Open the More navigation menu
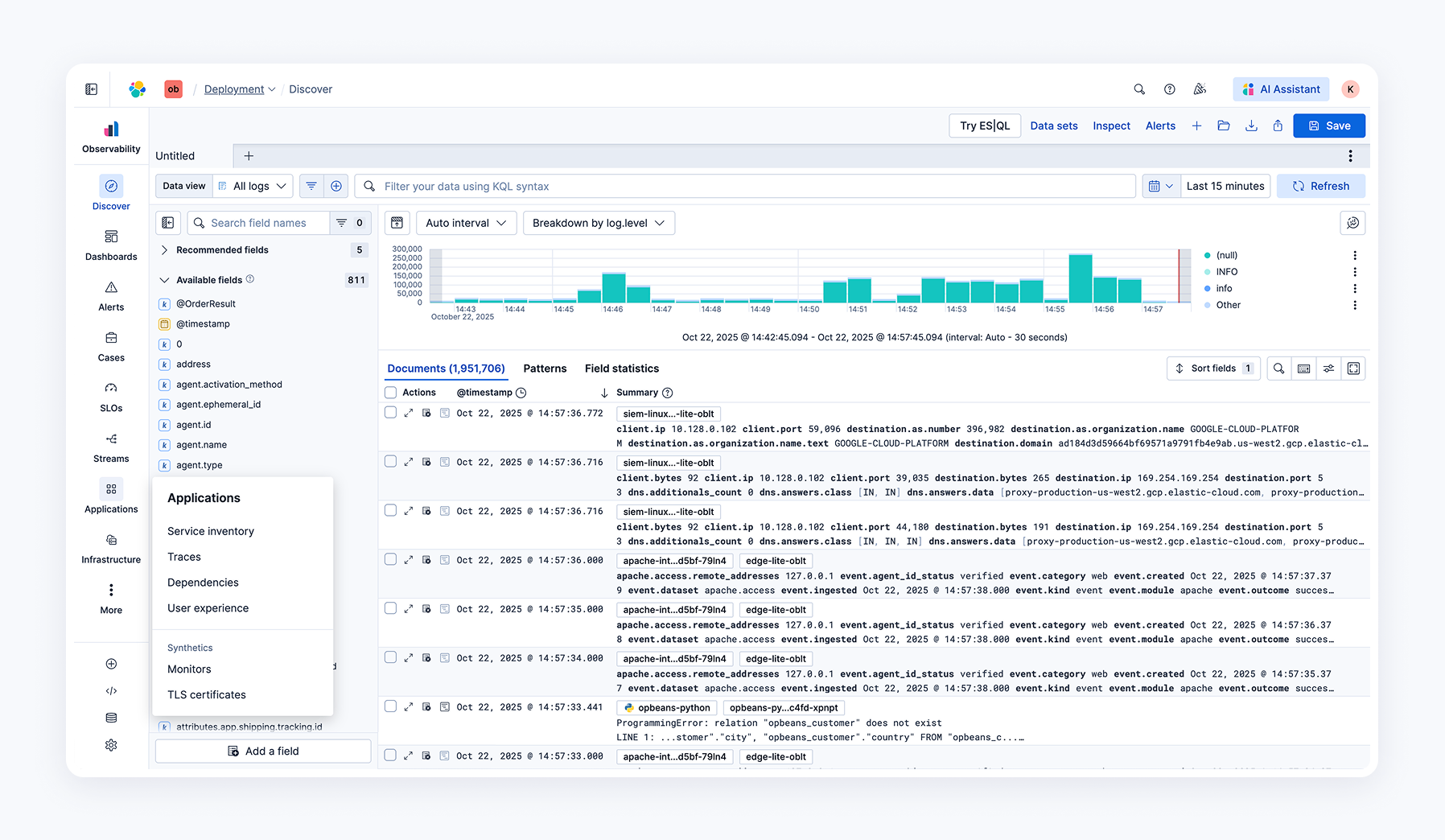Viewport: 1445px width, 840px height. point(111,599)
